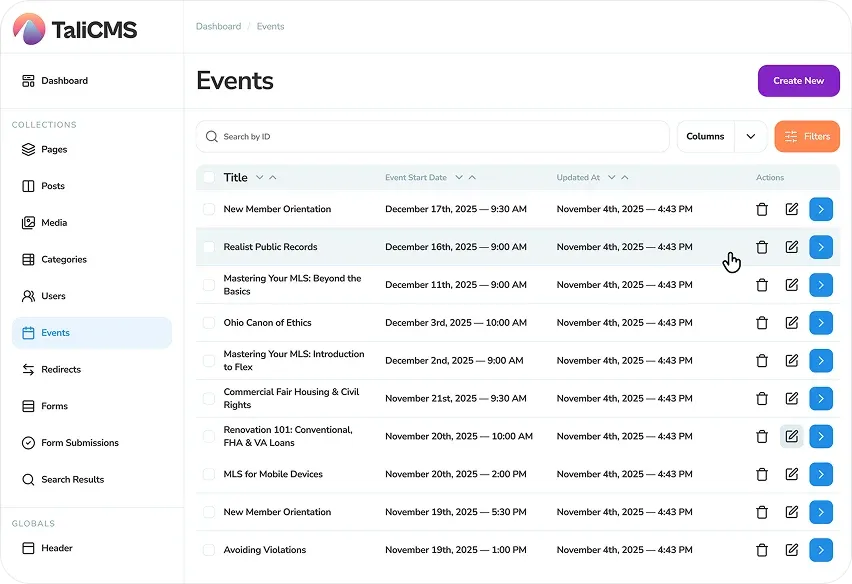The width and height of the screenshot is (852, 584).
Task: Open the Avoiding Violations event arrow
Action: [820, 550]
